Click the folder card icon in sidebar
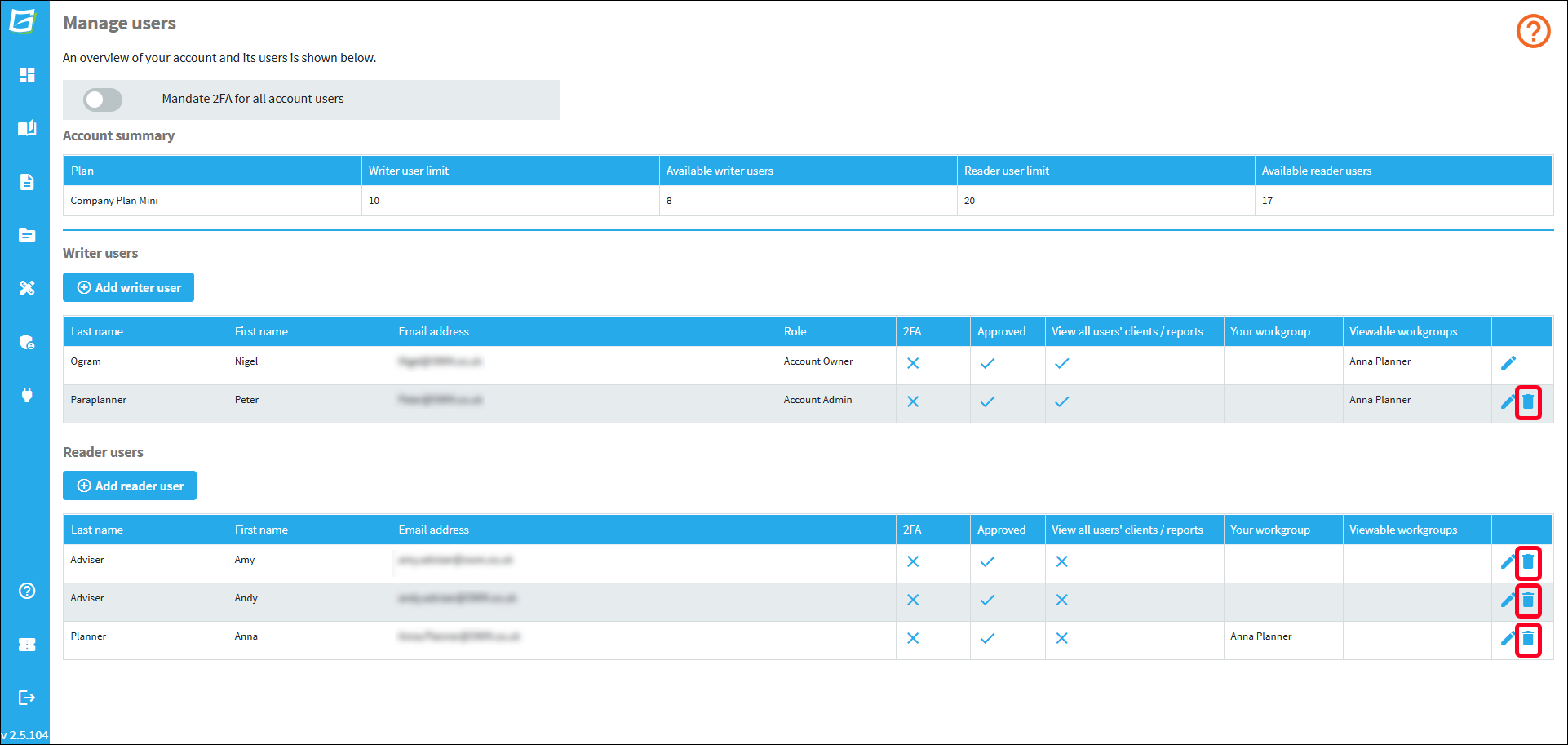This screenshot has width=1568, height=745. click(27, 235)
